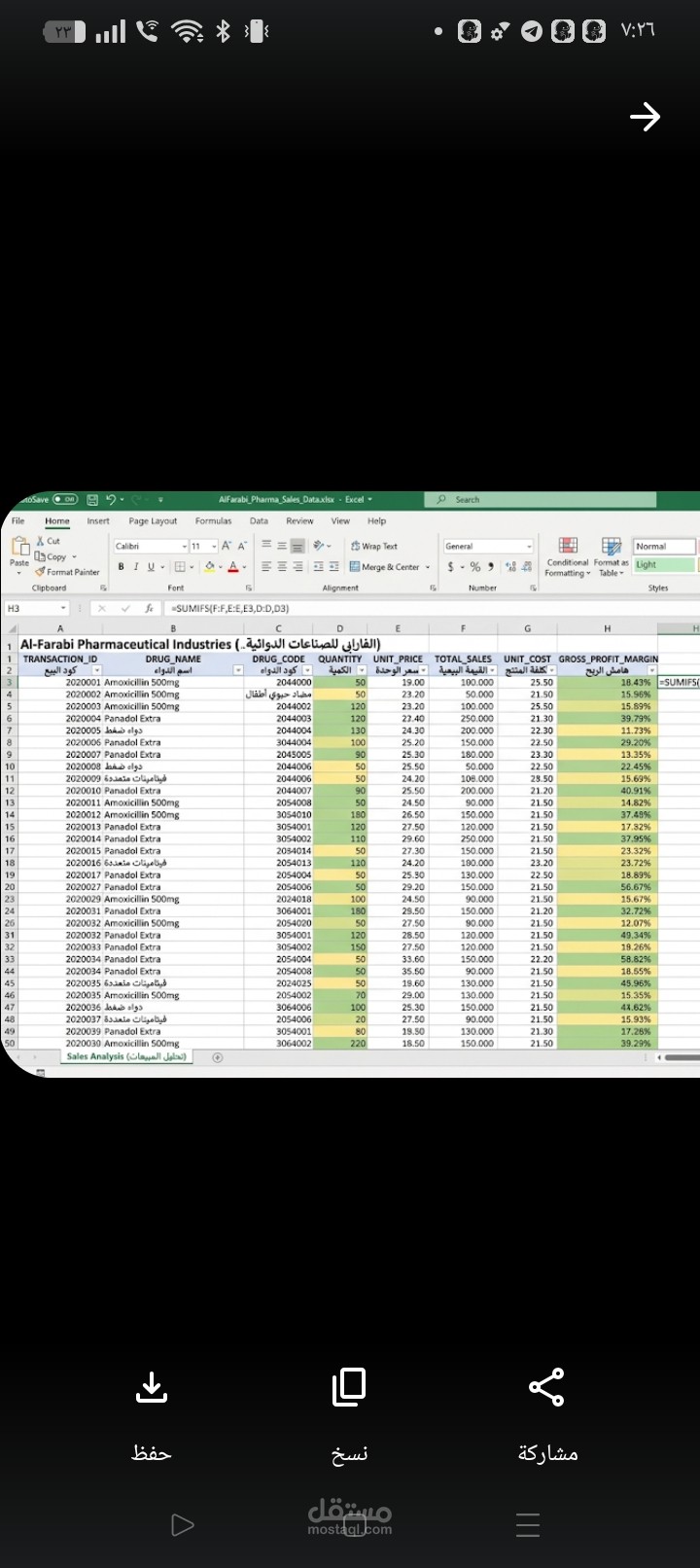
Task: Click the Increase Font Size icon
Action: (227, 546)
